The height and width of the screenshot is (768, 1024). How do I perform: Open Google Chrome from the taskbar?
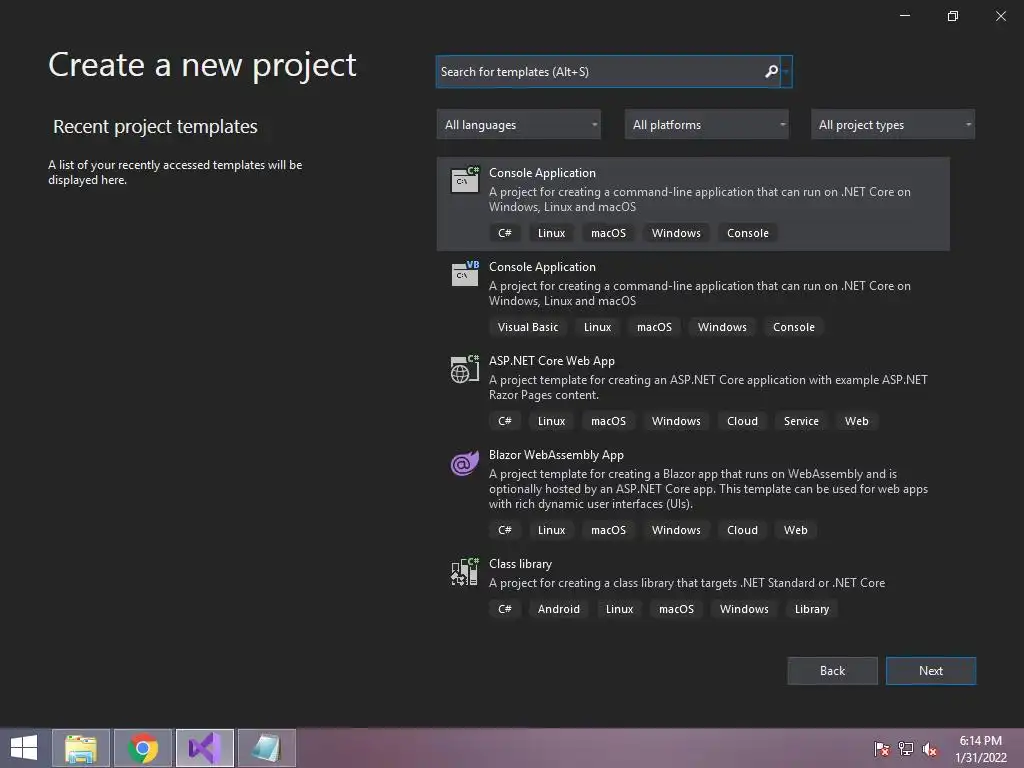click(143, 748)
